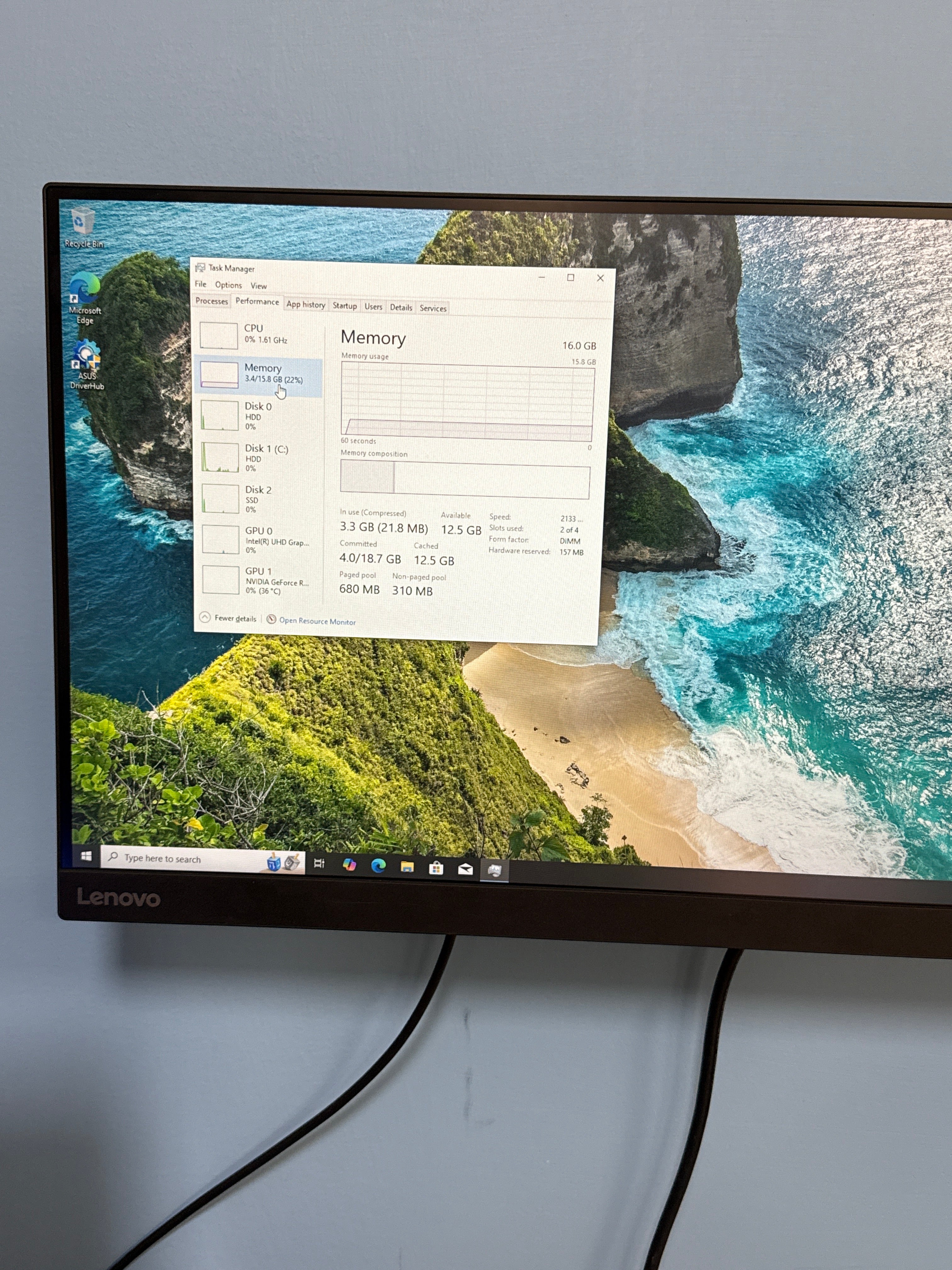Click the Resource Monitor gauge icon
952x1270 pixels.
click(271, 619)
